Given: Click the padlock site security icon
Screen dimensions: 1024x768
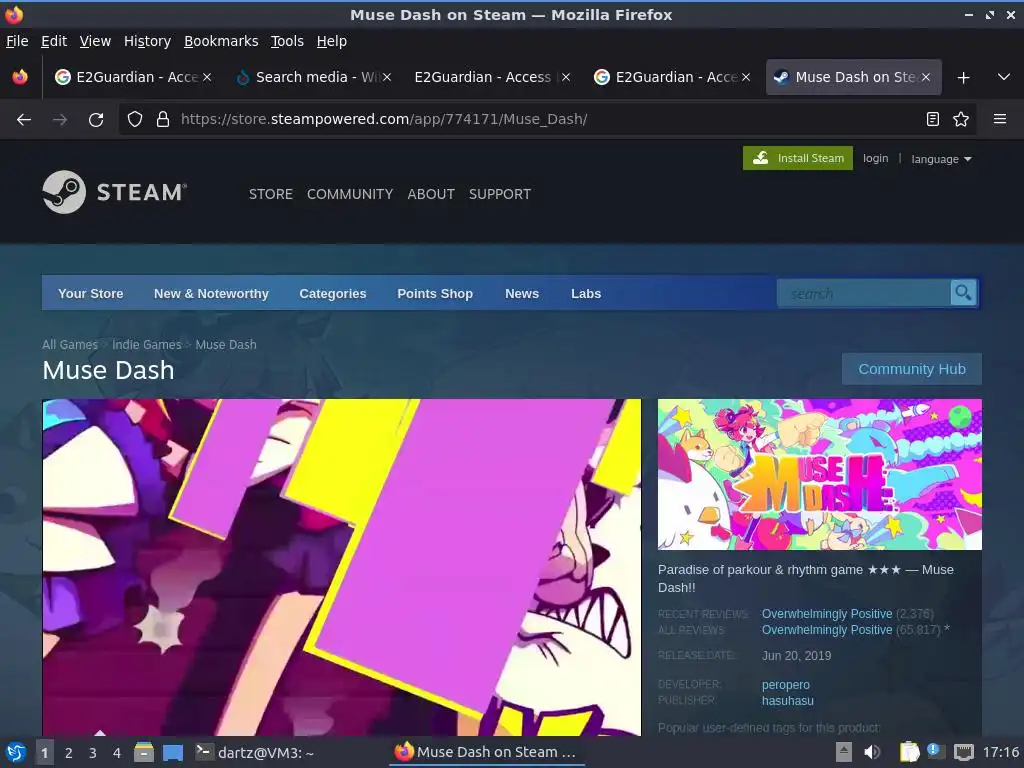Looking at the screenshot, I should point(163,120).
